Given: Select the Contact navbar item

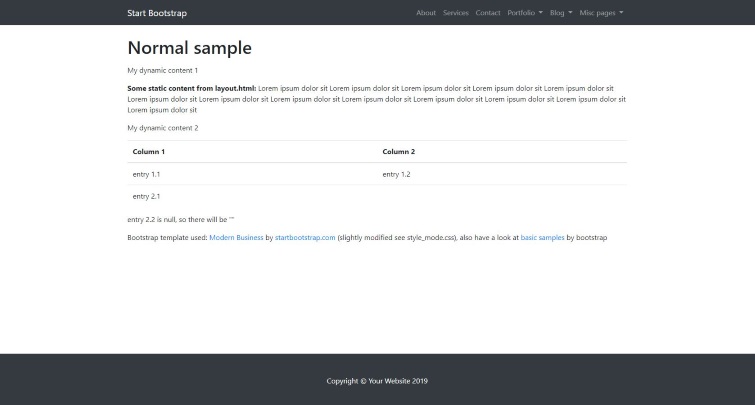Looking at the screenshot, I should tap(488, 13).
